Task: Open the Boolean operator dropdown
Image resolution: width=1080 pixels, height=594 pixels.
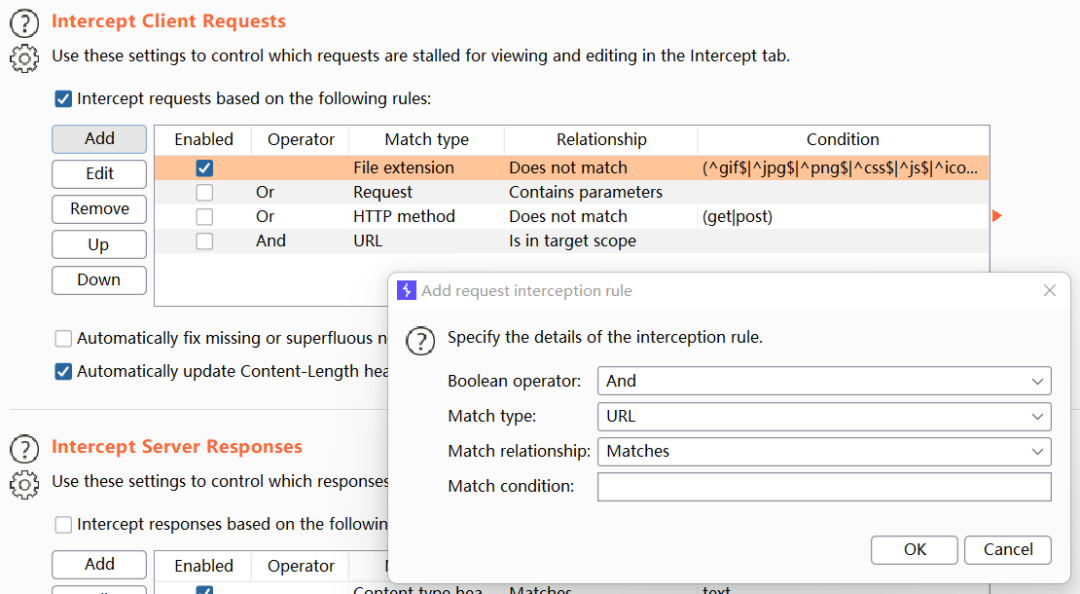Action: tap(824, 381)
